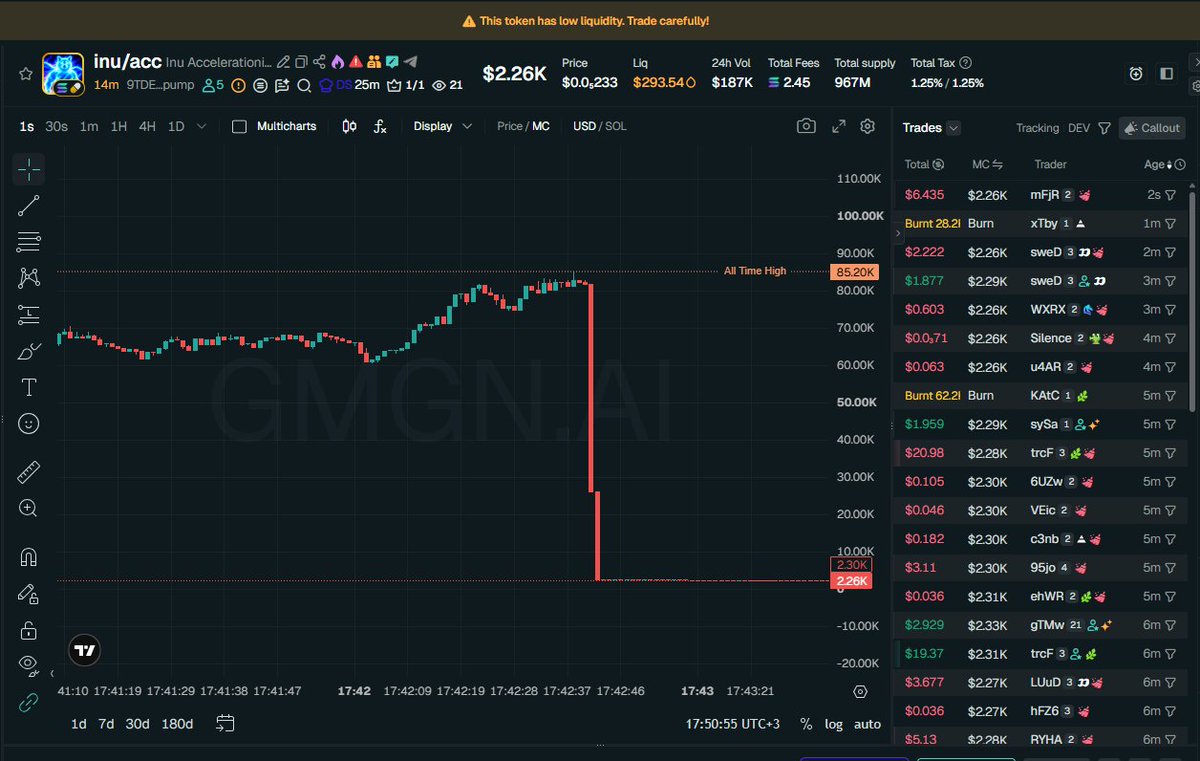Click the Callout button
Viewport: 1200px width, 761px height.
(x=1151, y=128)
